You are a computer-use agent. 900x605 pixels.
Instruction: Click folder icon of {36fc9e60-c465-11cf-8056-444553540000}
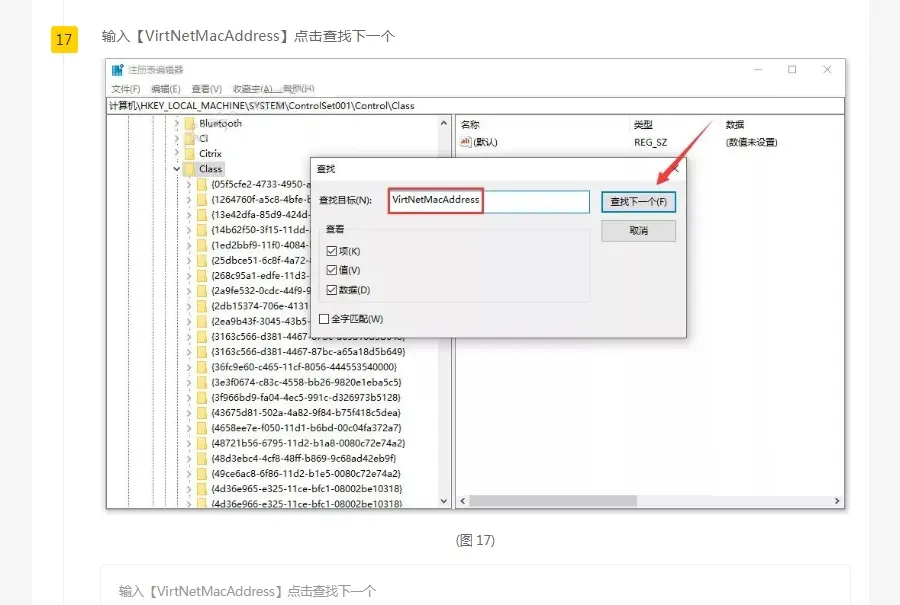tap(202, 367)
